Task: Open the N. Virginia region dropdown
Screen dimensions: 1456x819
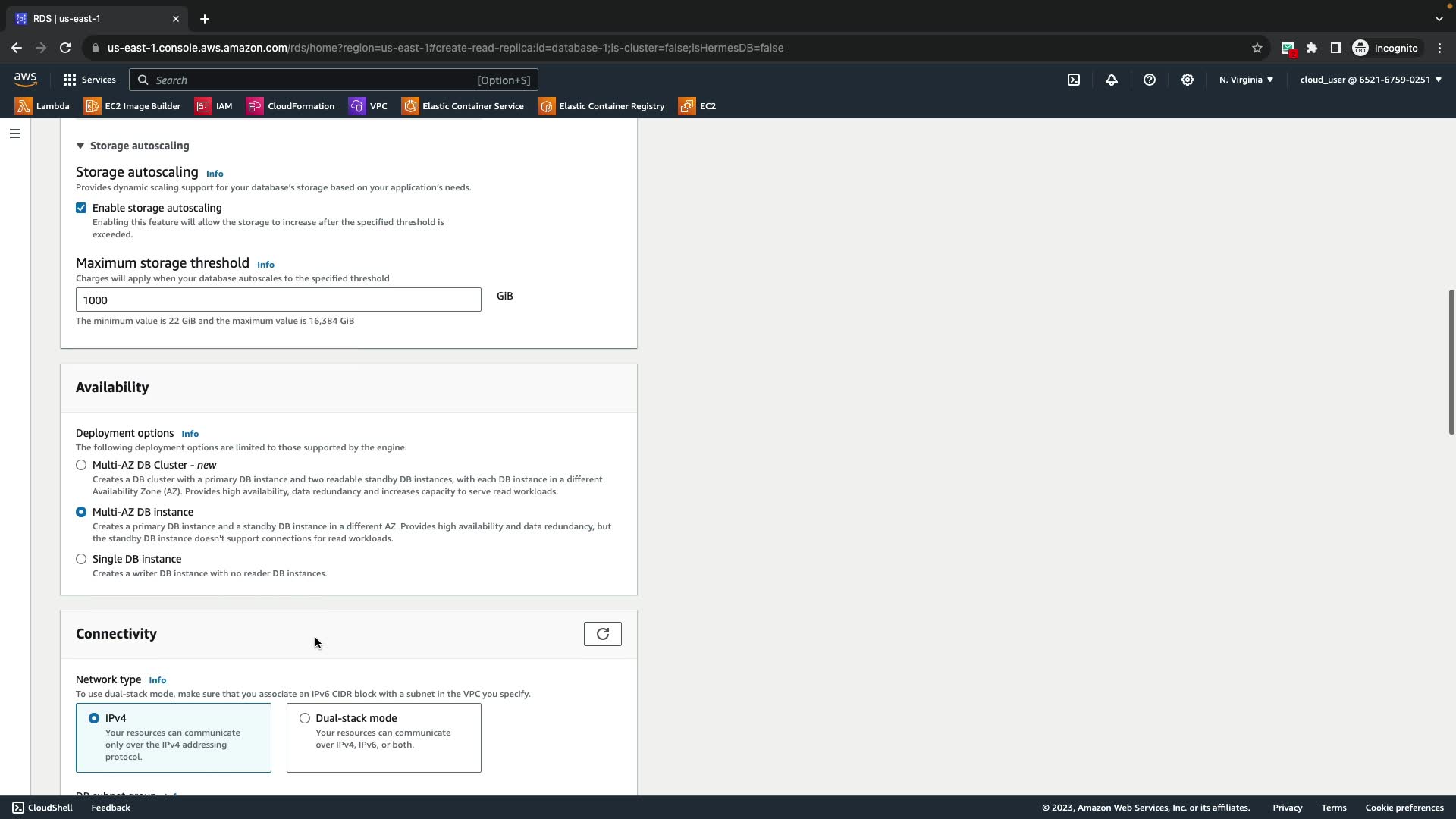Action: point(1246,80)
